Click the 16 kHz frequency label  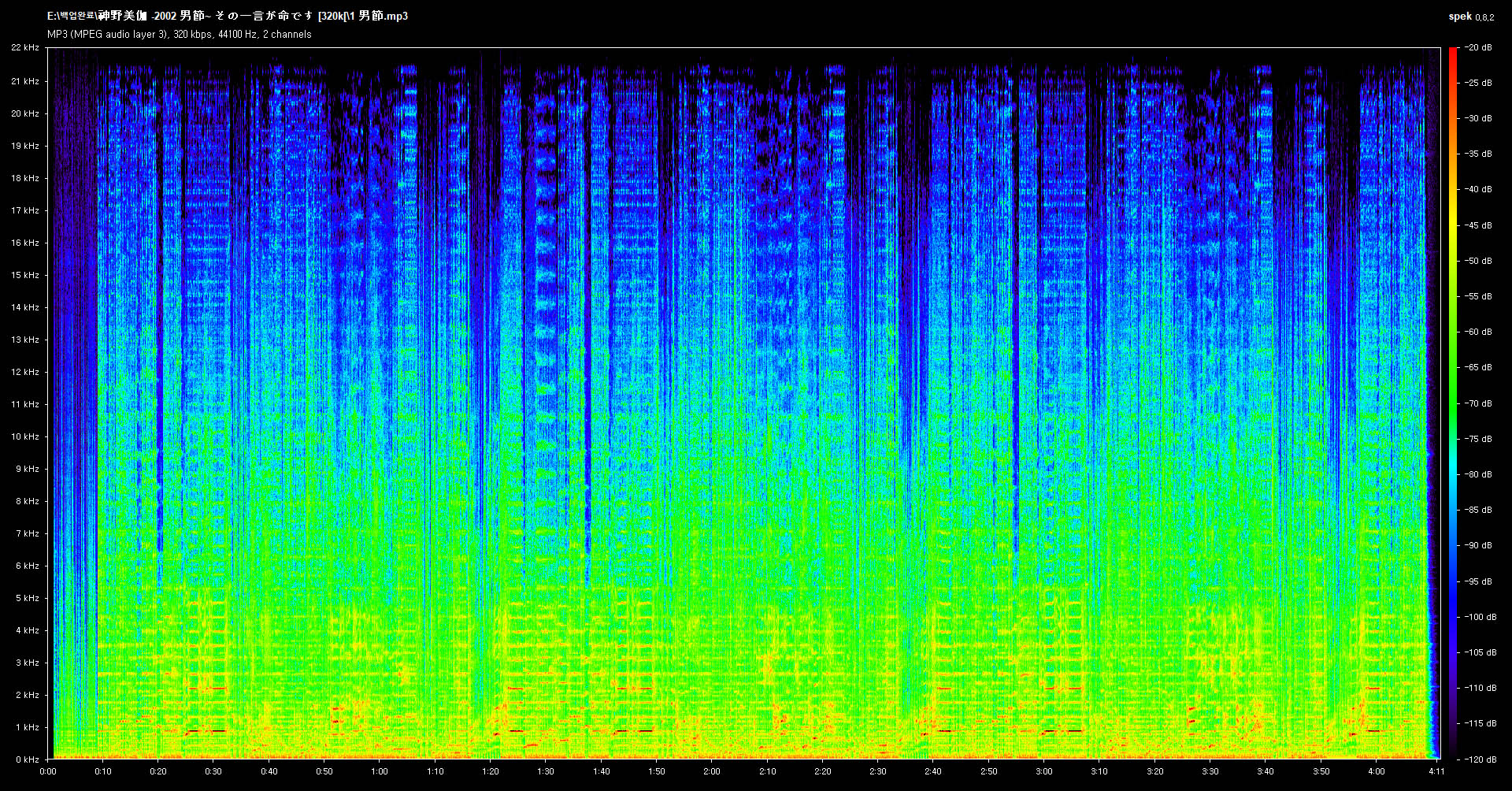click(x=25, y=243)
